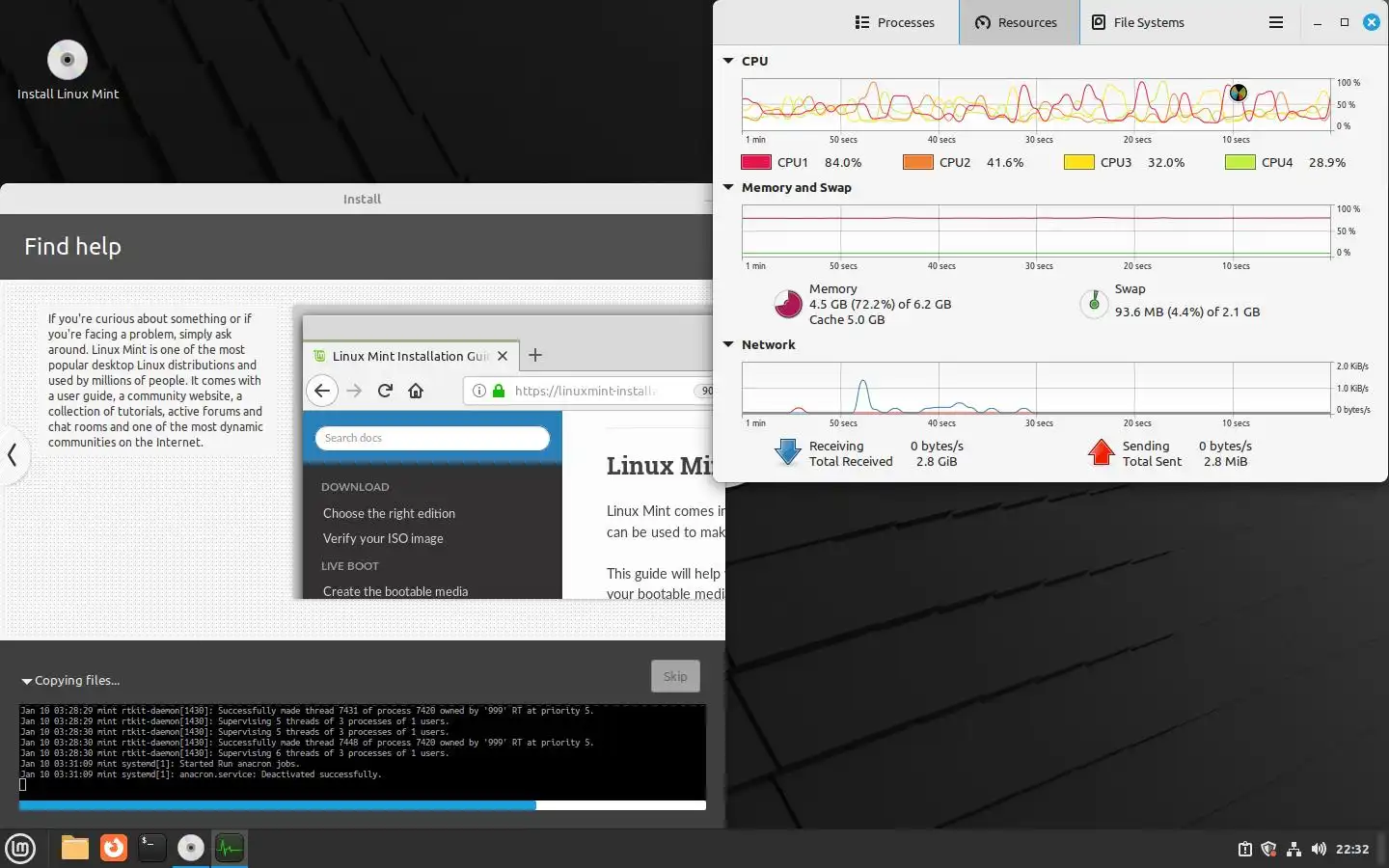Open the Linux Mint start menu
1389x868 pixels.
pos(20,849)
